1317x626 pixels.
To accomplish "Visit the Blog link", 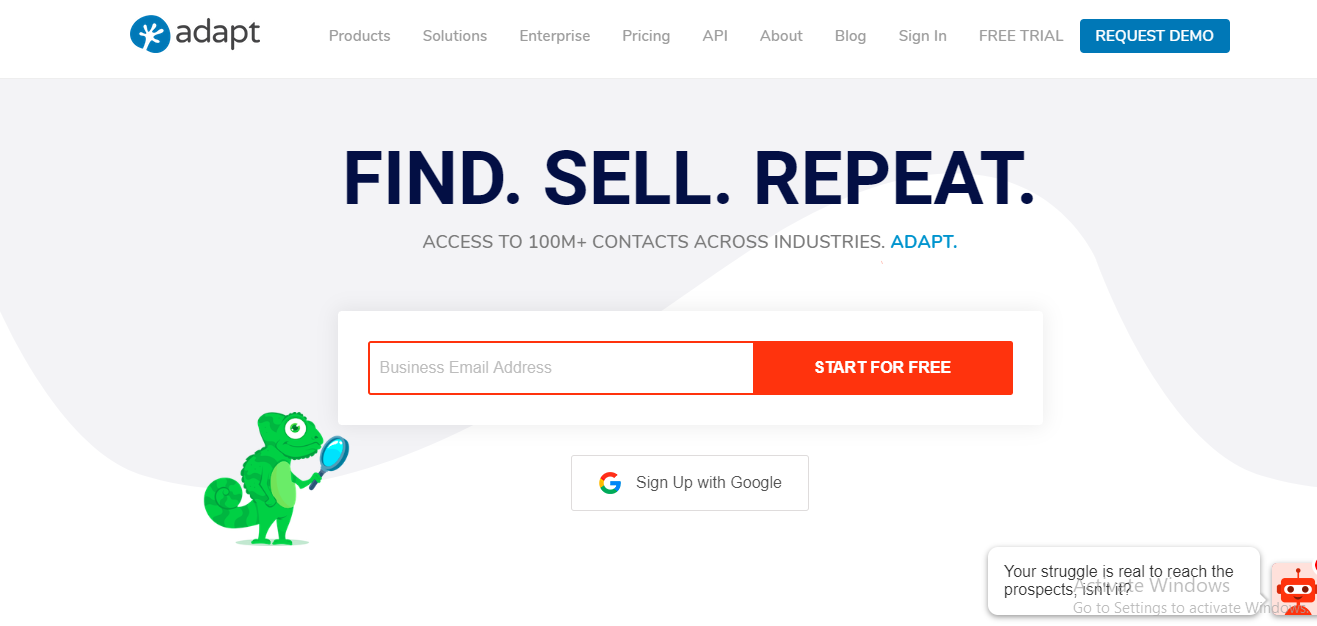I will (851, 36).
